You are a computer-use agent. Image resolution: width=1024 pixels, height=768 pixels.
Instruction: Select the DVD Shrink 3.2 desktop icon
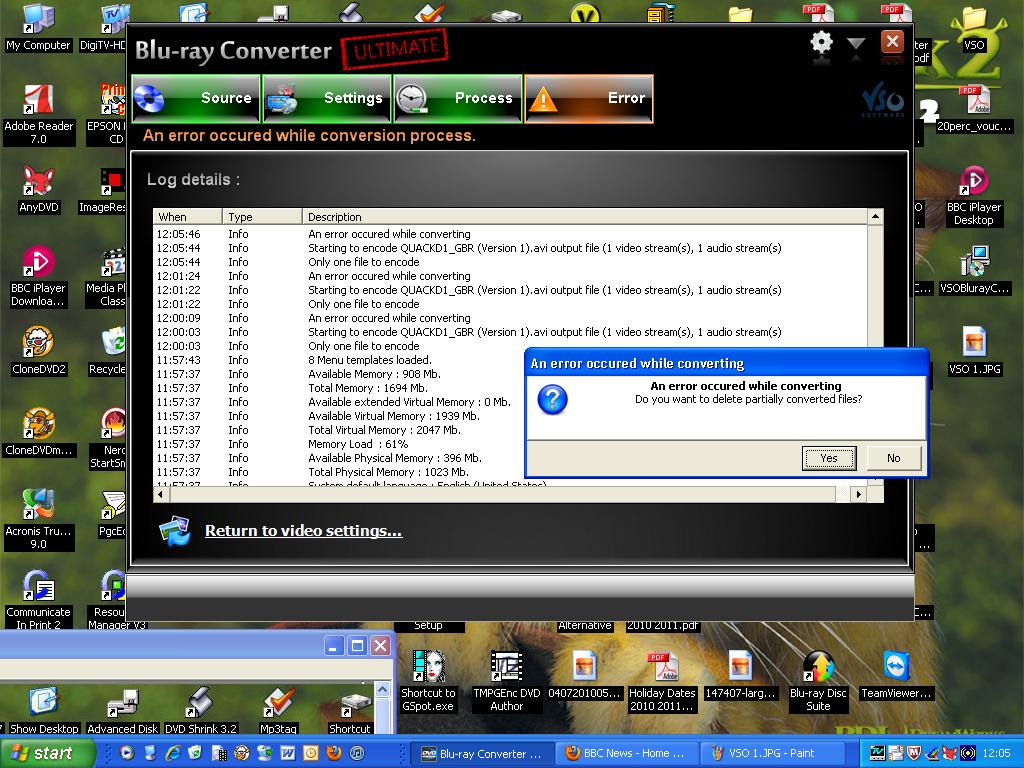point(200,711)
